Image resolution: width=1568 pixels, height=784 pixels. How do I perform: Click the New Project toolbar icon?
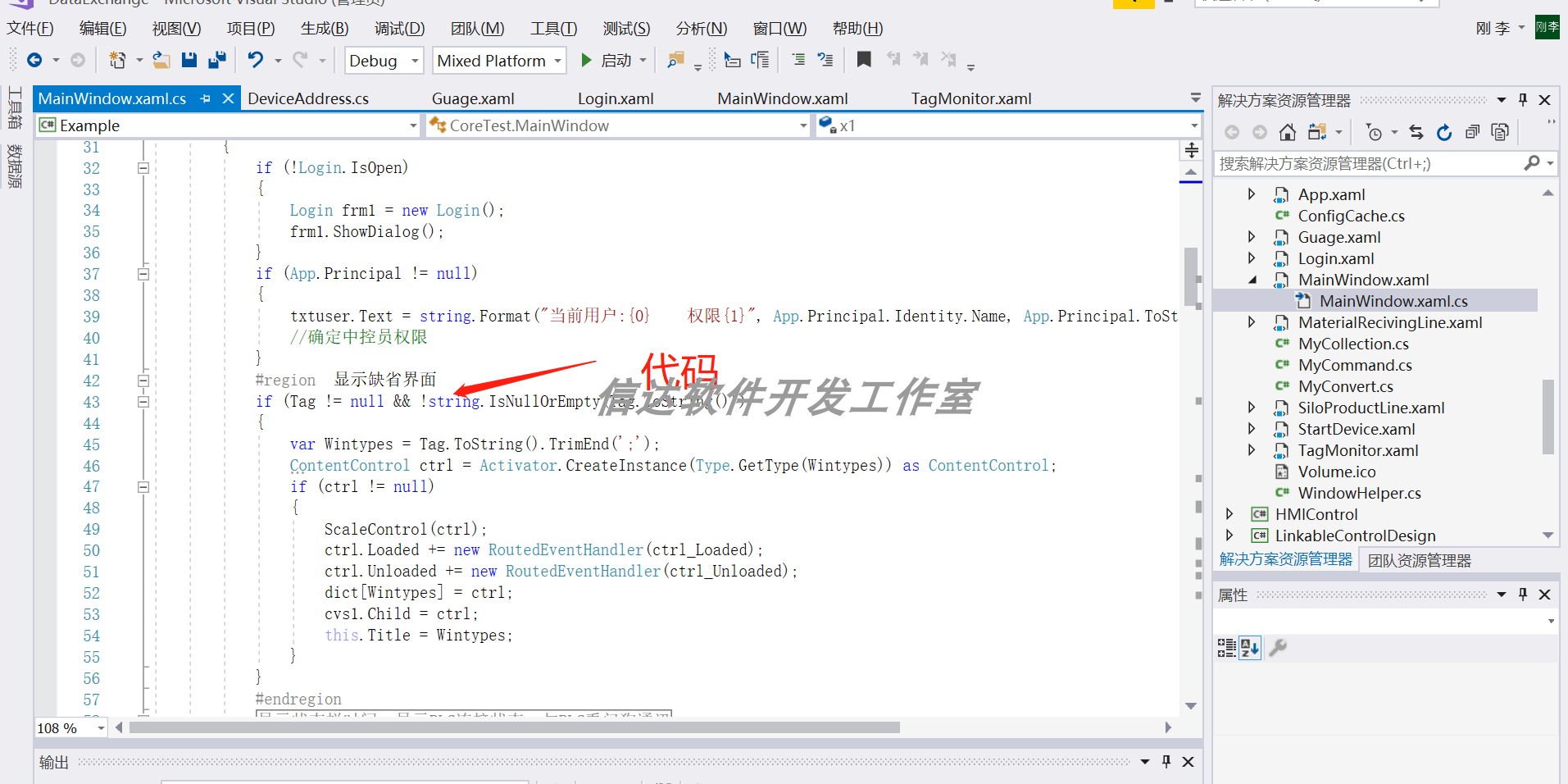pyautogui.click(x=117, y=60)
